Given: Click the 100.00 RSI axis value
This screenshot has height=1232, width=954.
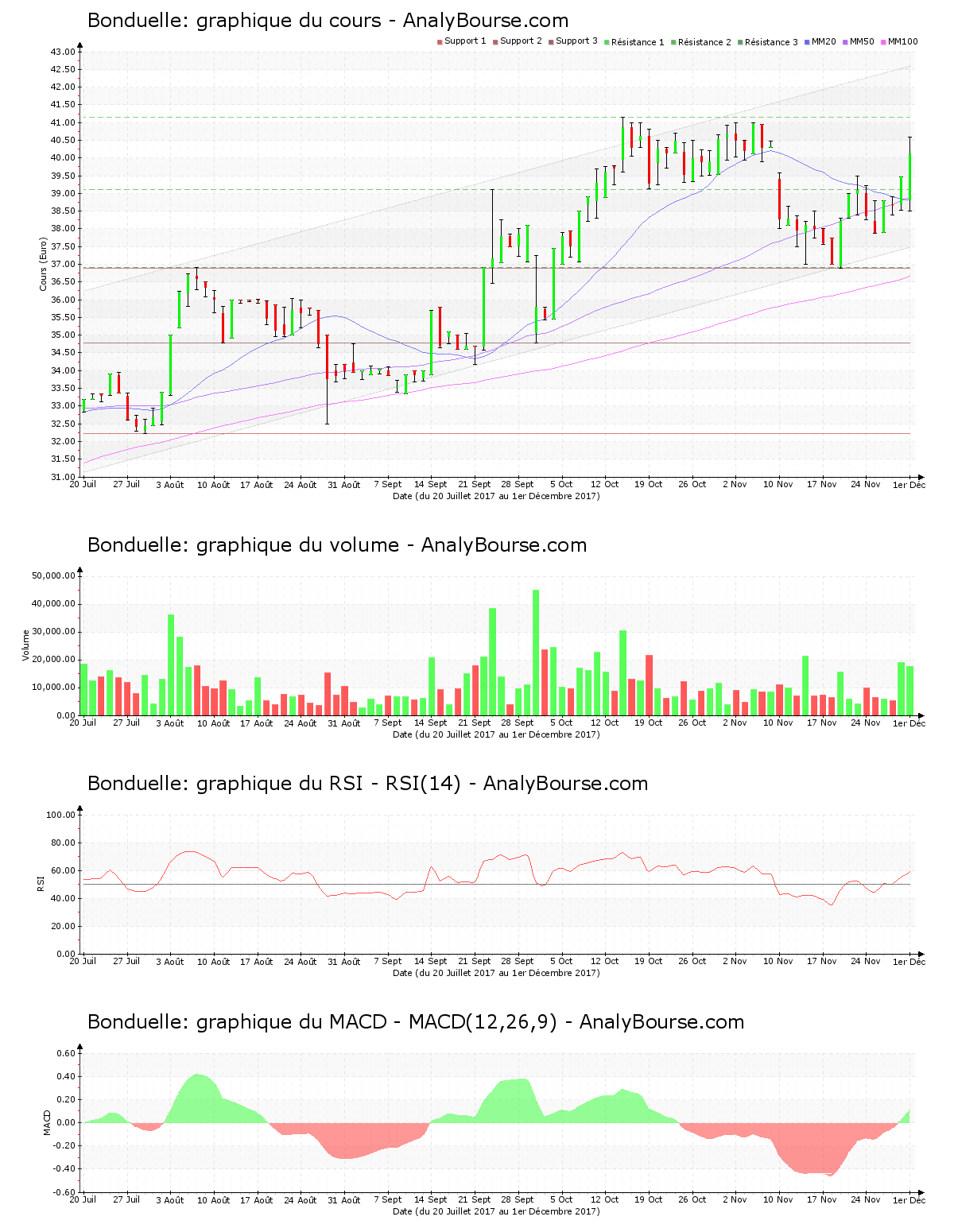Looking at the screenshot, I should 61,815.
